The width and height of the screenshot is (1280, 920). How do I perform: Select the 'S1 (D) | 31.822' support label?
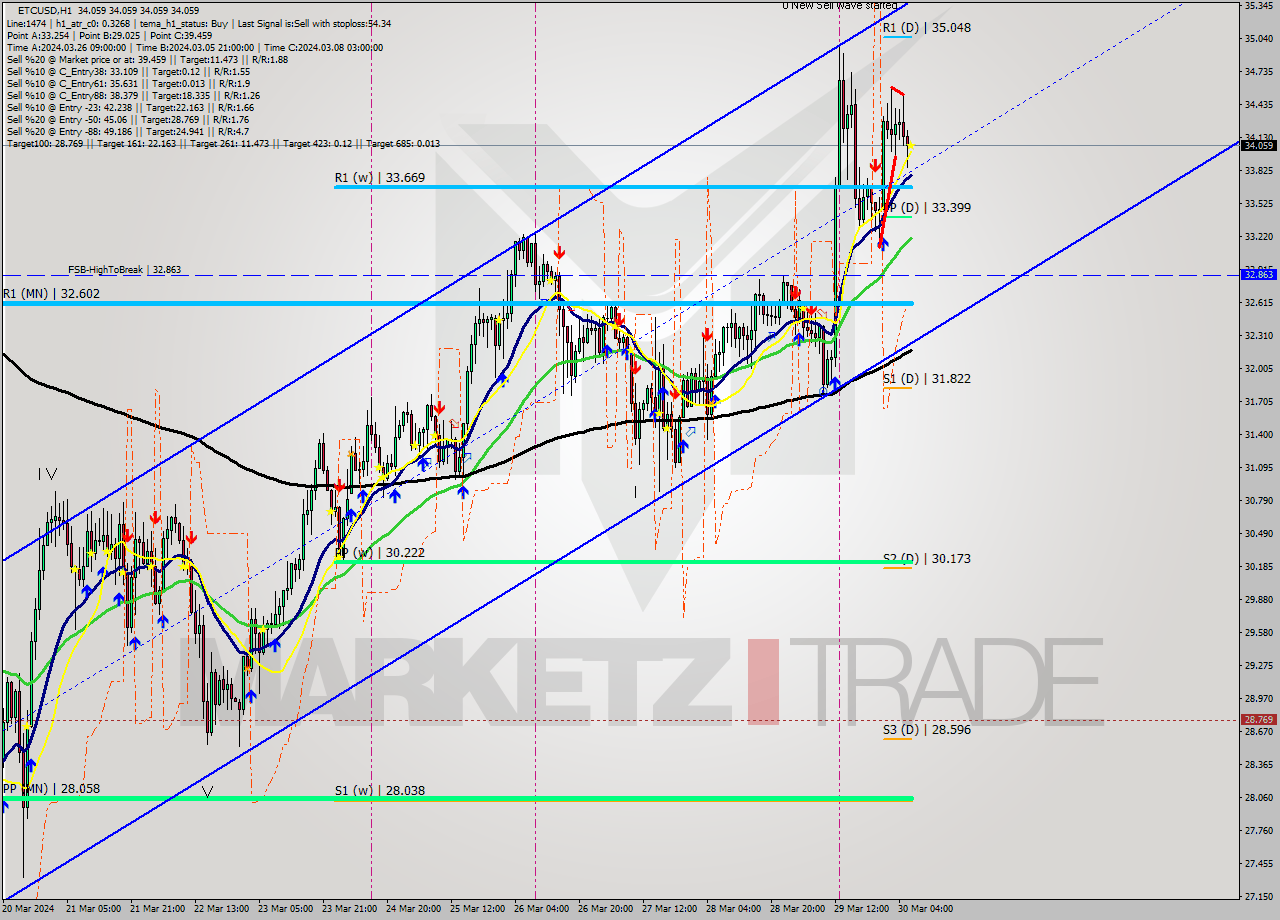coord(926,379)
